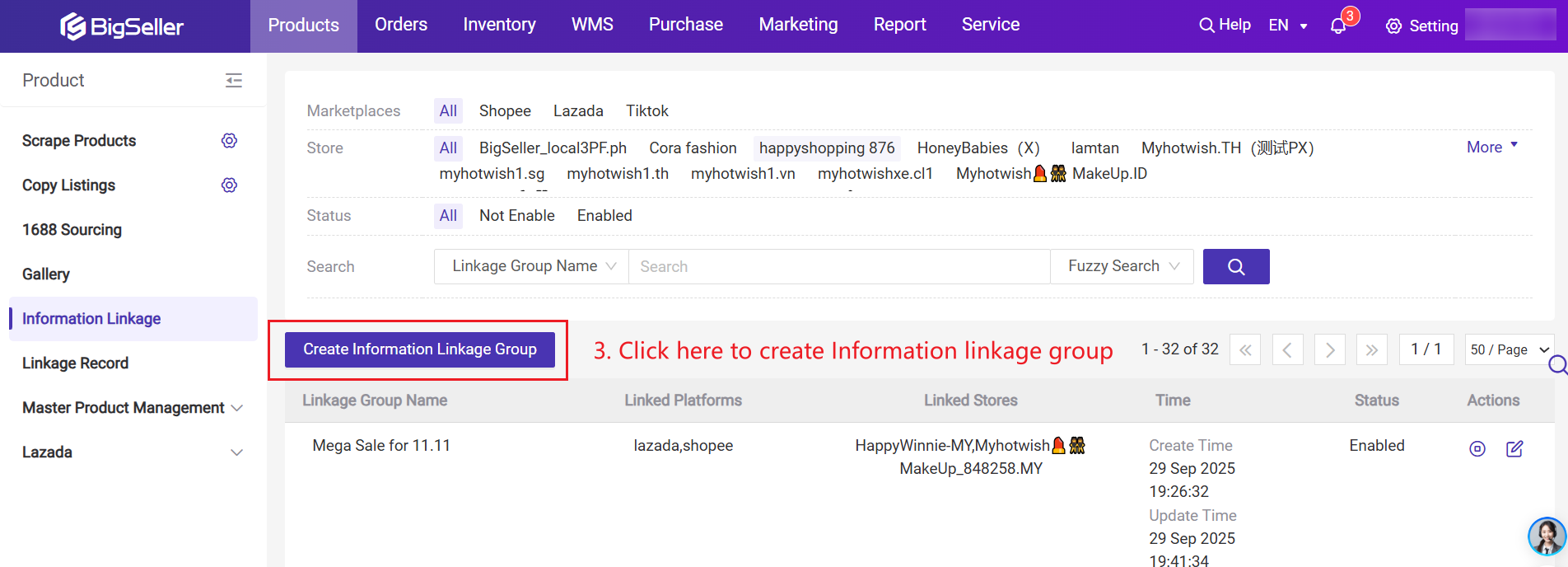Click edit icon for Mega Sale row
Viewport: 1568px width, 567px height.
(x=1514, y=448)
